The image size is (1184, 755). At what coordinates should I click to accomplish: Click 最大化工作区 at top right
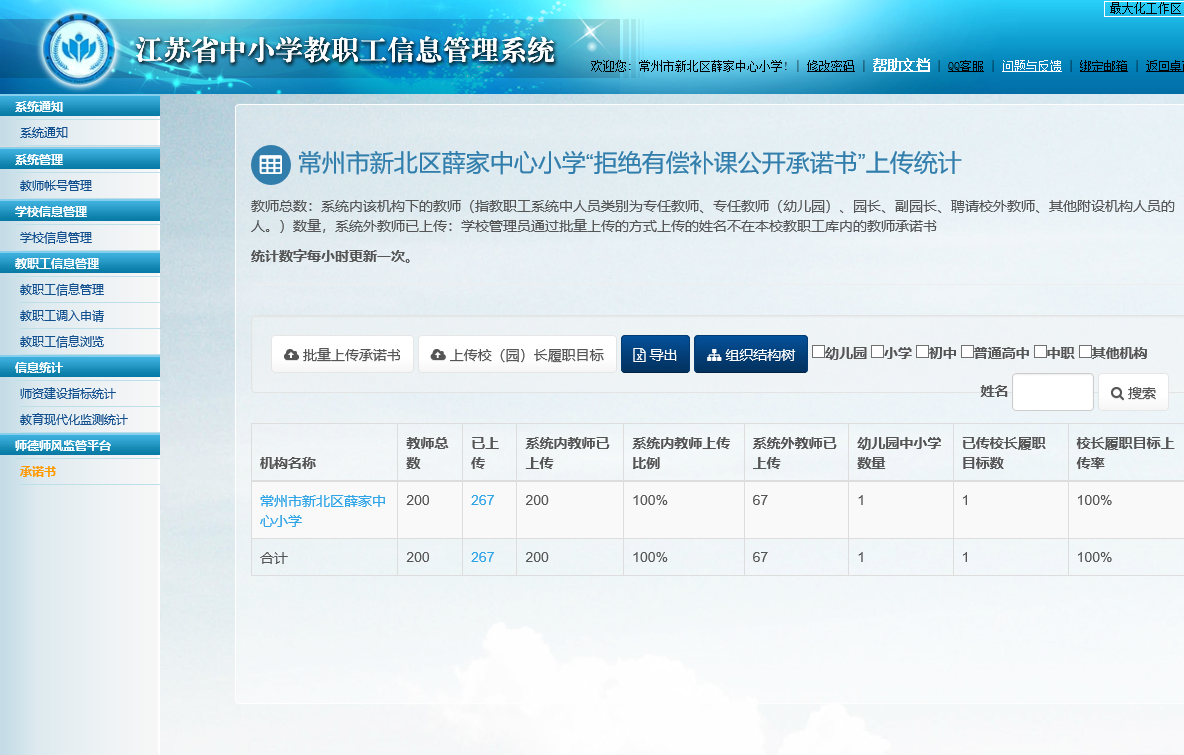click(x=1144, y=8)
